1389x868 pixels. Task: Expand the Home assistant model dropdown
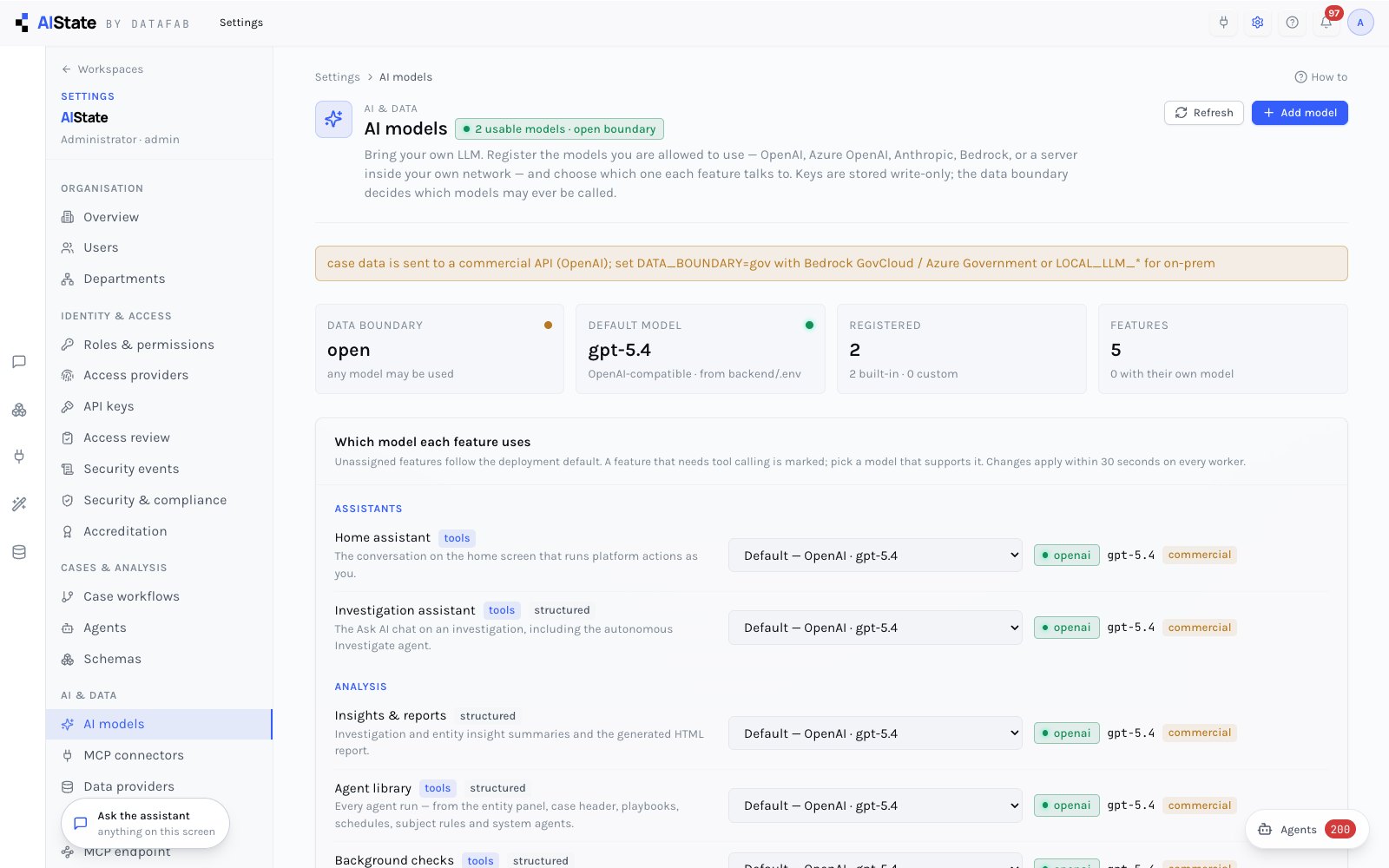[x=876, y=556]
